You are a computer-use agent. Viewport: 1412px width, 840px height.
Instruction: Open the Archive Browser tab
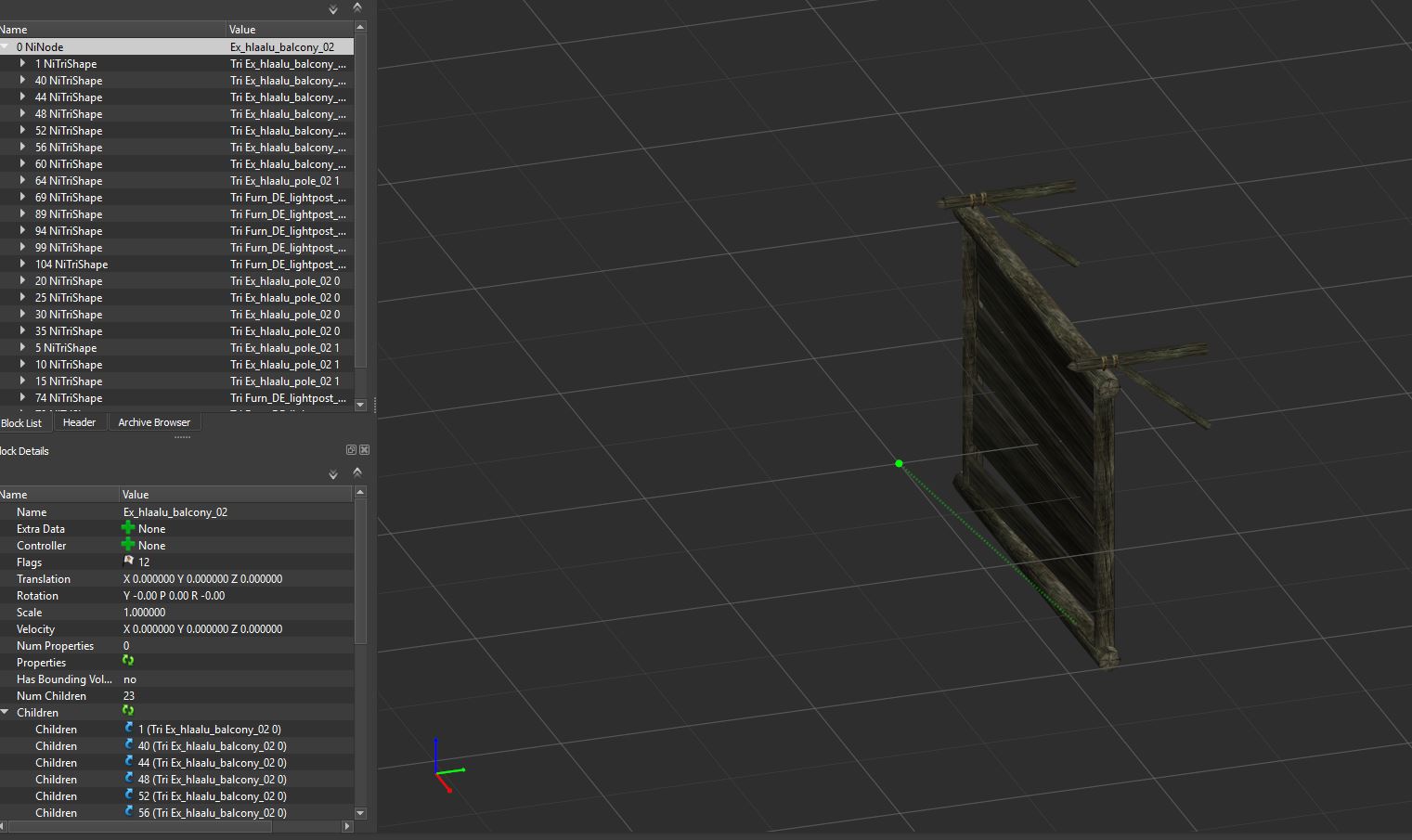click(154, 422)
